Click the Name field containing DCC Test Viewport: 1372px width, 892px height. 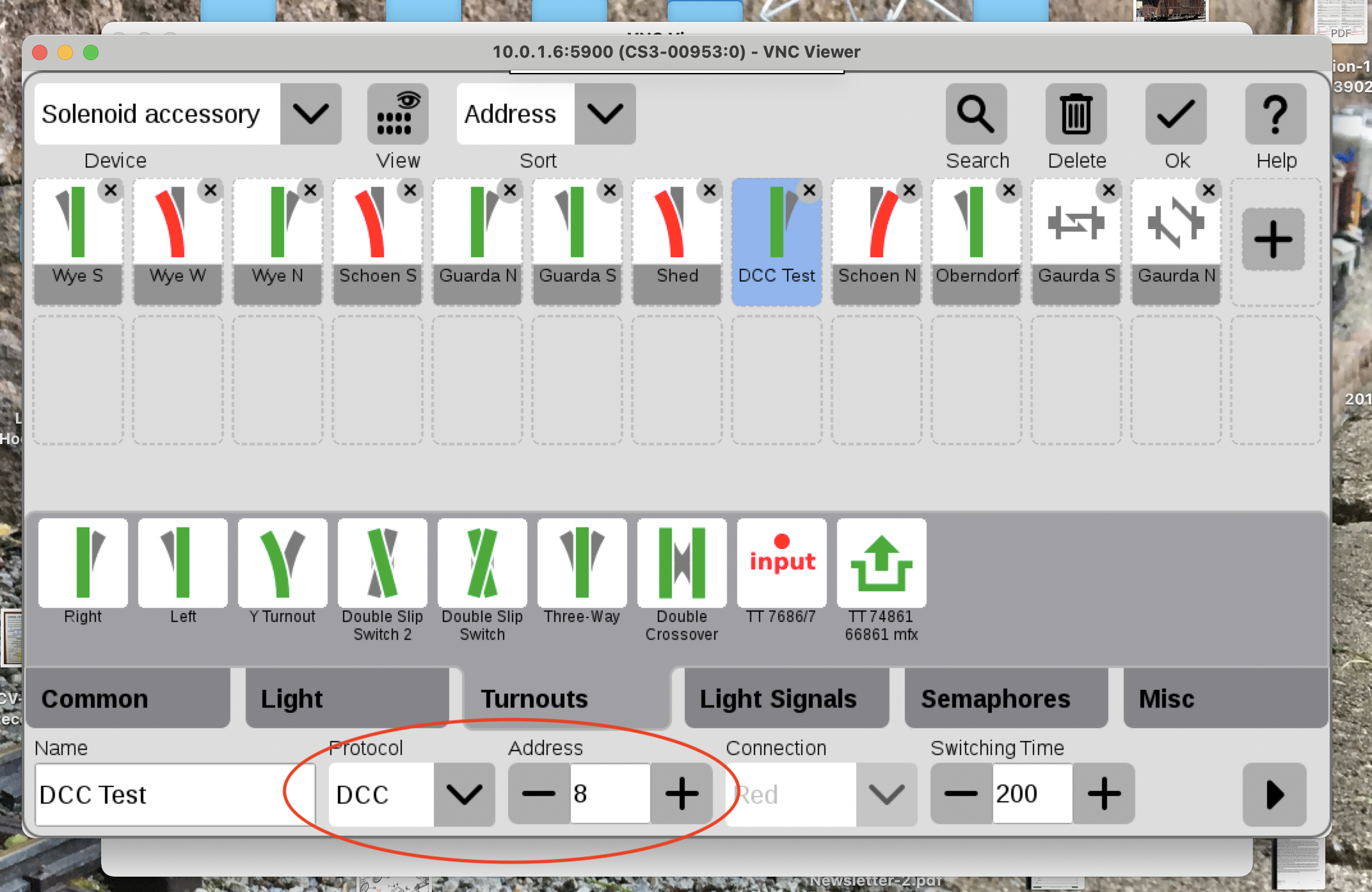[175, 794]
